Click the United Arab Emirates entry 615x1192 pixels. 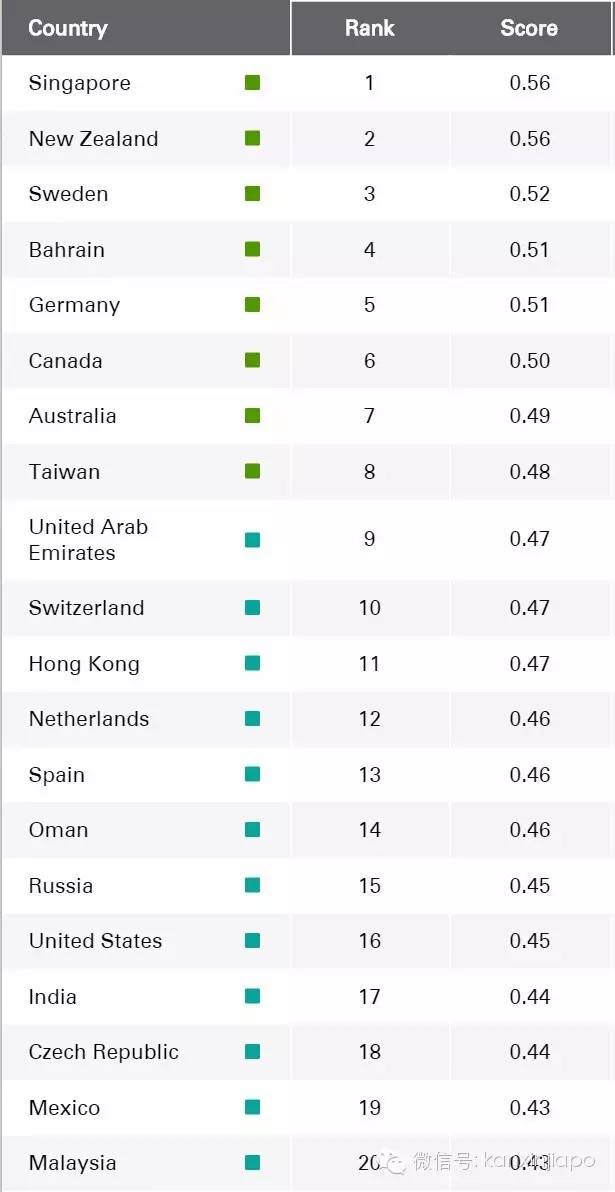click(x=88, y=540)
